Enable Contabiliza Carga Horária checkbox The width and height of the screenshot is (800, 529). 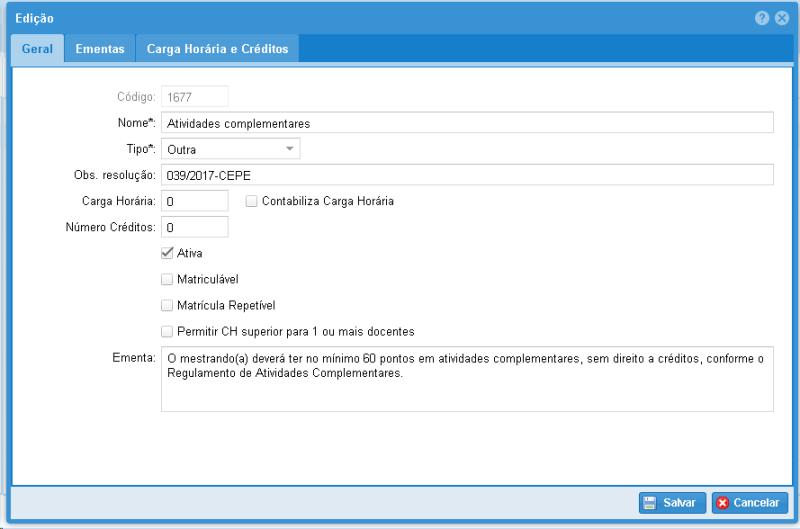(252, 201)
